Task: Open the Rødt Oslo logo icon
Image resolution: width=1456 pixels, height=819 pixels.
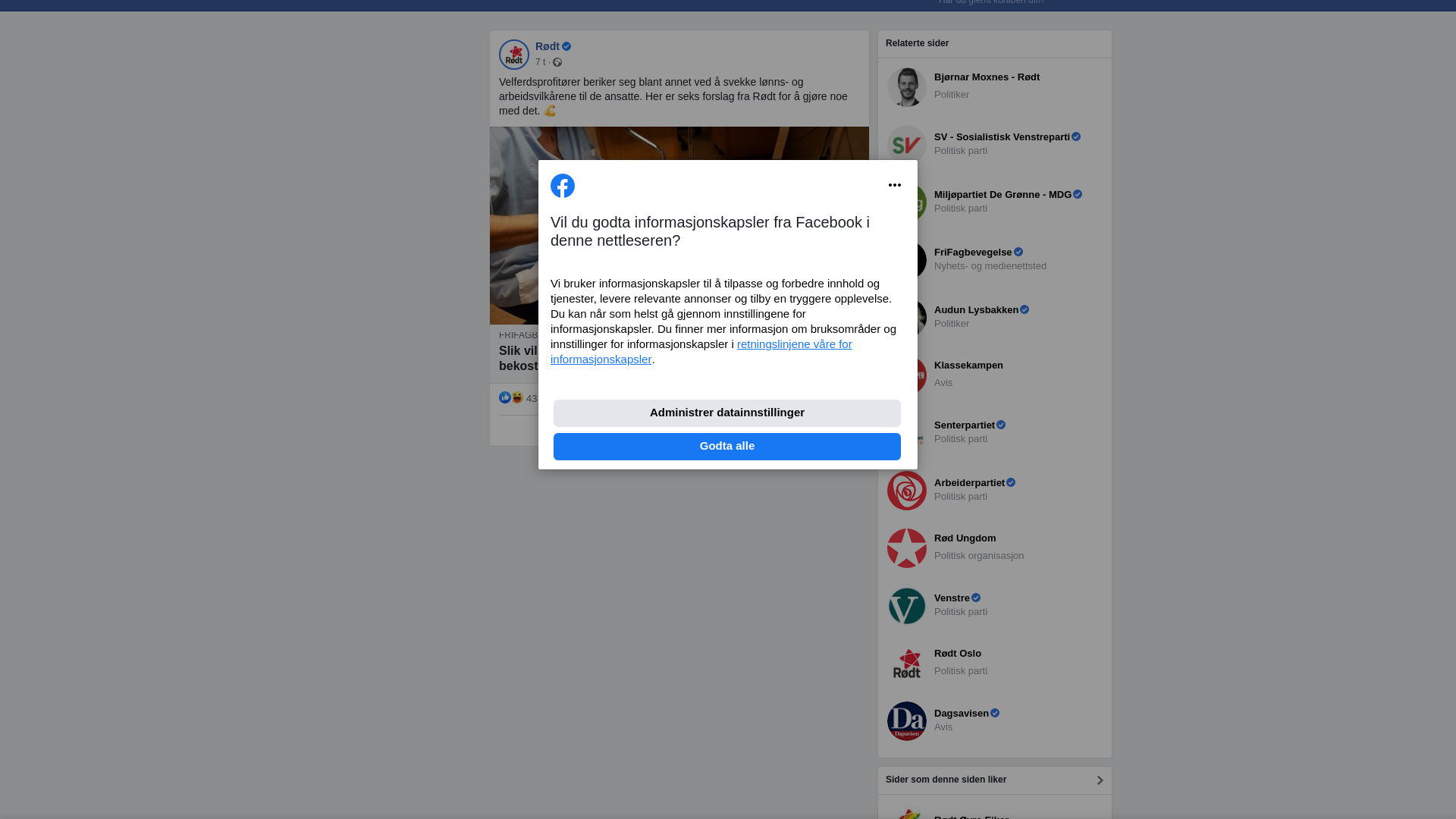Action: tap(906, 664)
